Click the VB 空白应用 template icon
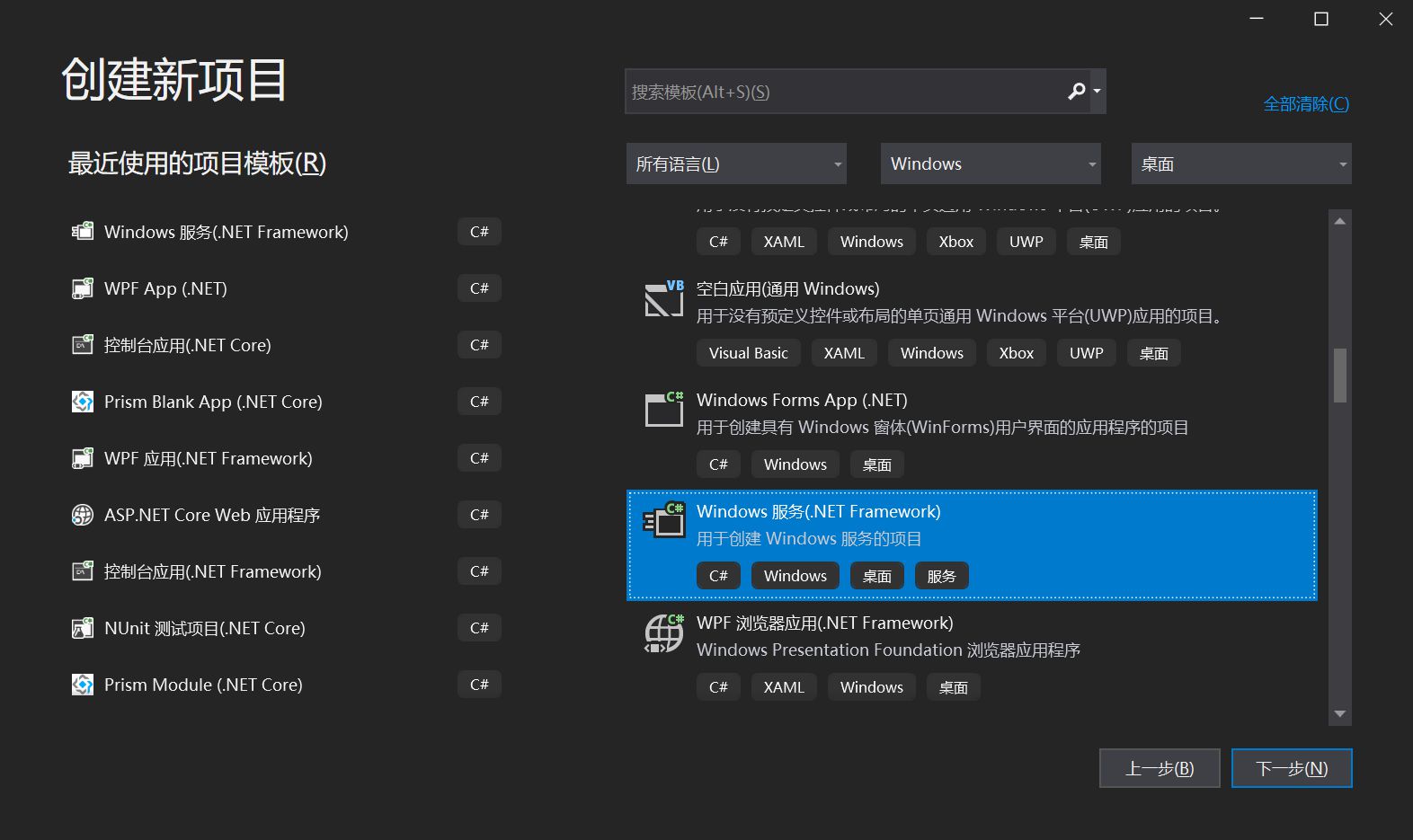Screen dimensions: 1413x840 [x=664, y=299]
